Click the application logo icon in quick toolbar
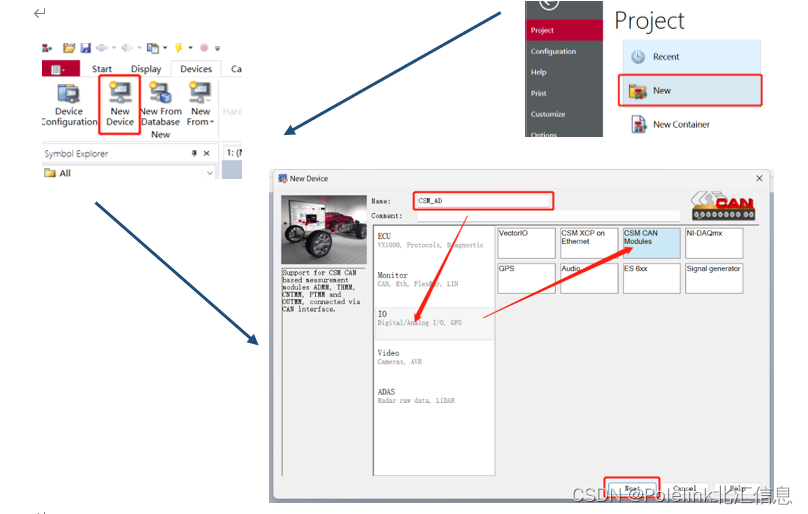Screen dimensions: 808x514 click(x=47, y=48)
